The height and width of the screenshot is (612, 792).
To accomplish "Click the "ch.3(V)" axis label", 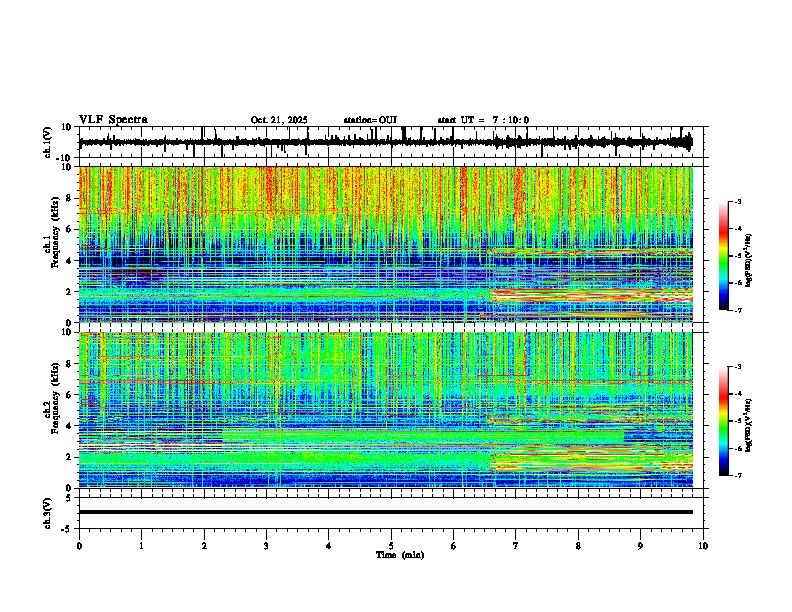I will click(x=48, y=513).
